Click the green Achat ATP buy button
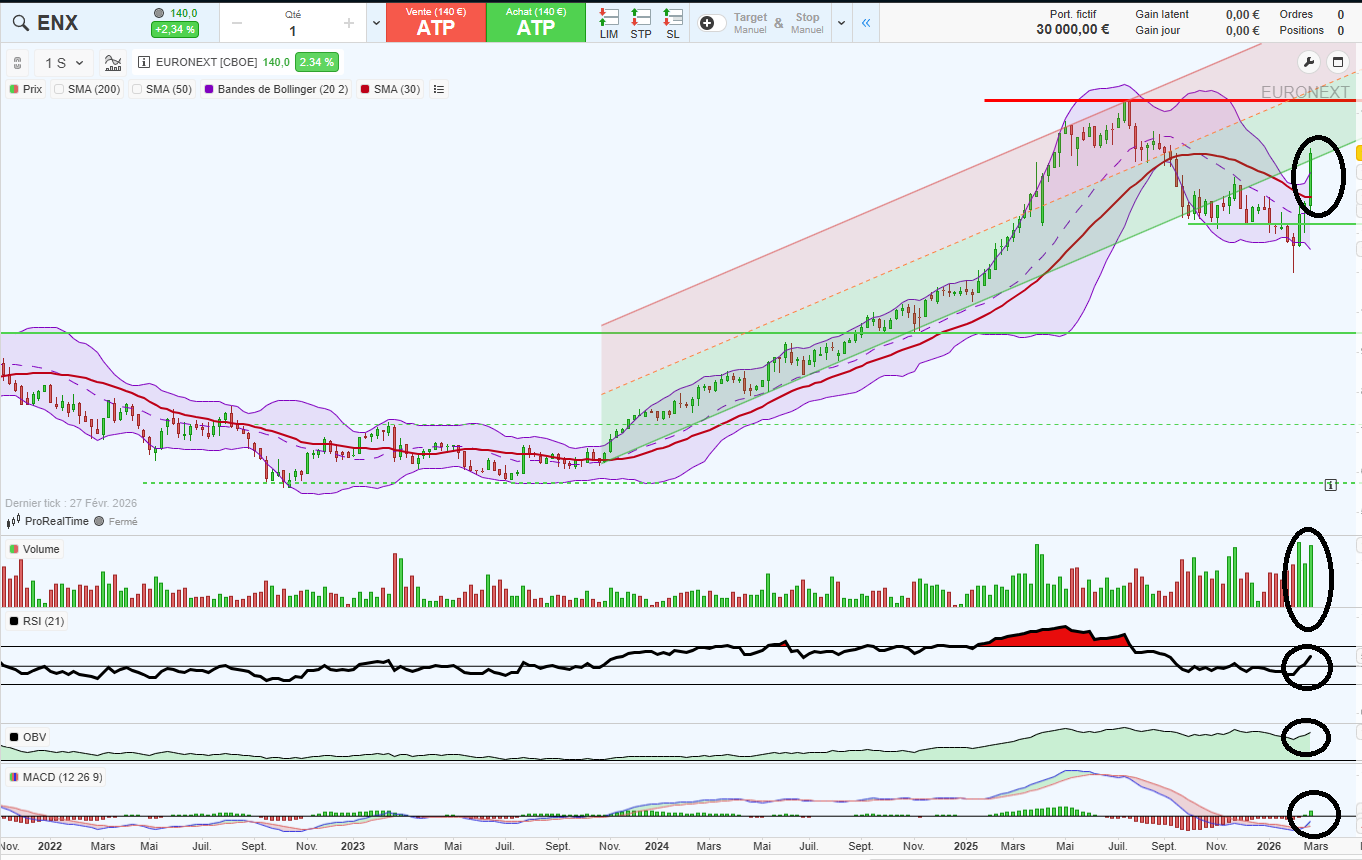Image resolution: width=1362 pixels, height=860 pixels. click(x=535, y=22)
